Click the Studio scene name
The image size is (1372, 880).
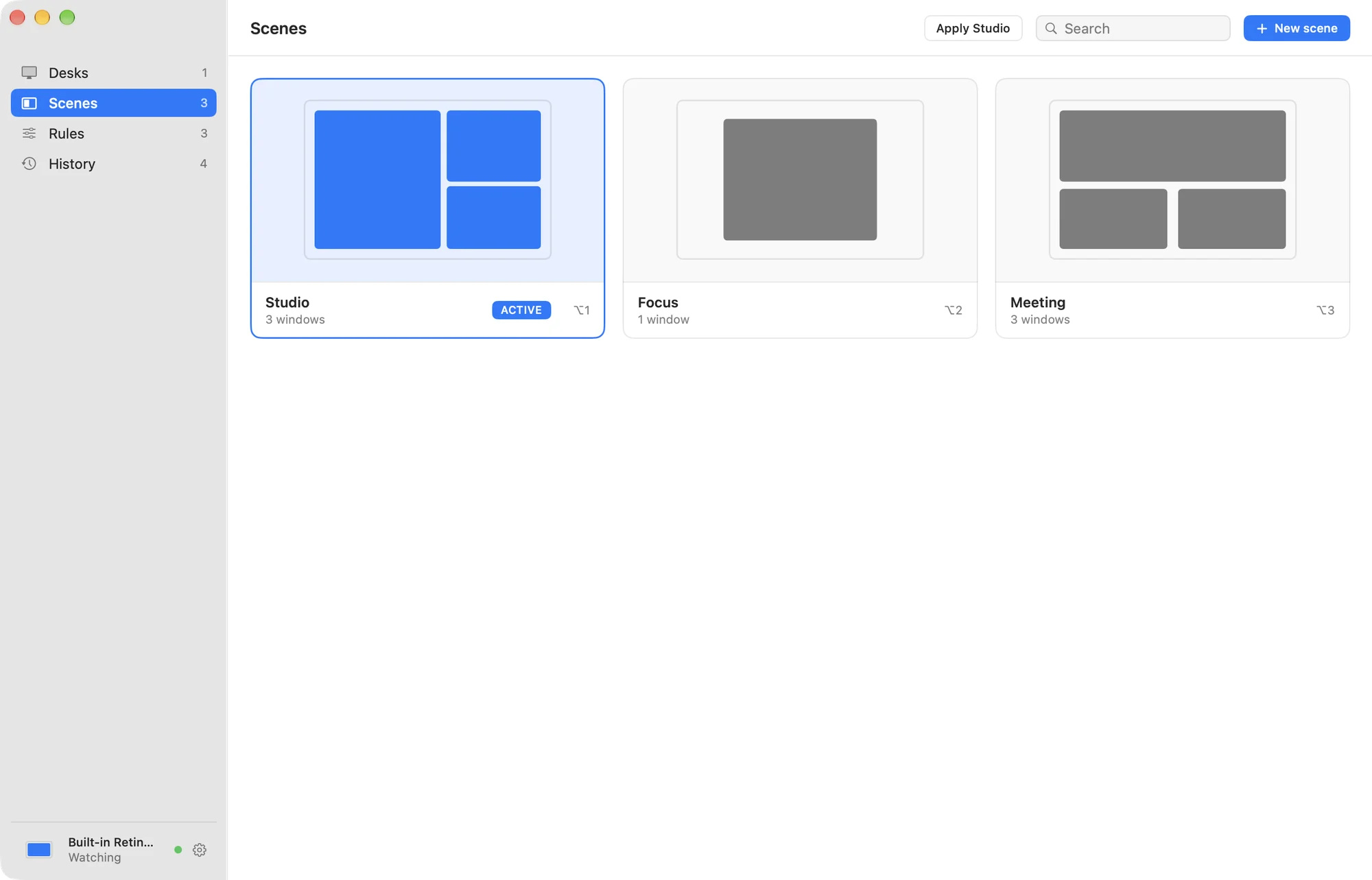click(x=287, y=302)
